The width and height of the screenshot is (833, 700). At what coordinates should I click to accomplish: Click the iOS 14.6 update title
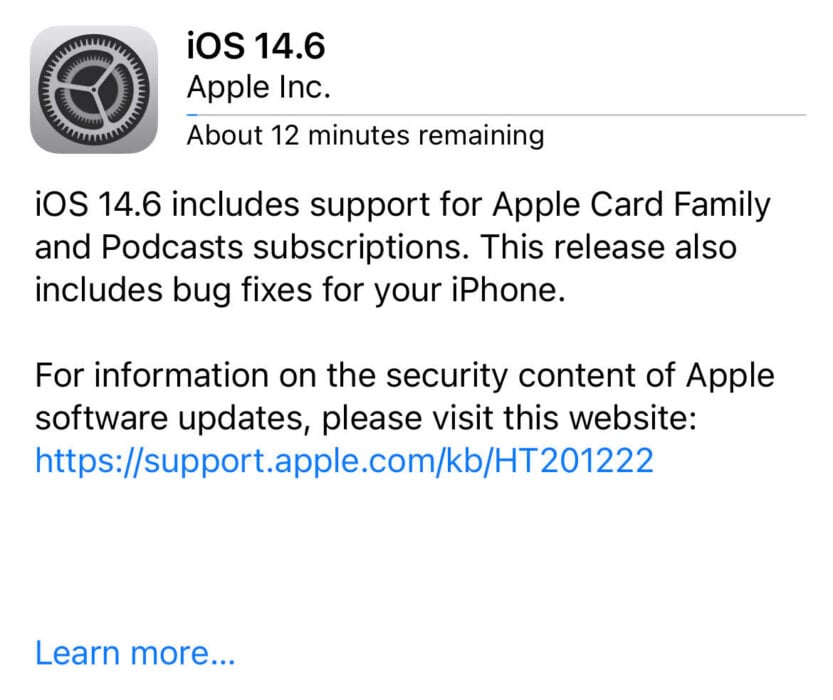tap(256, 46)
